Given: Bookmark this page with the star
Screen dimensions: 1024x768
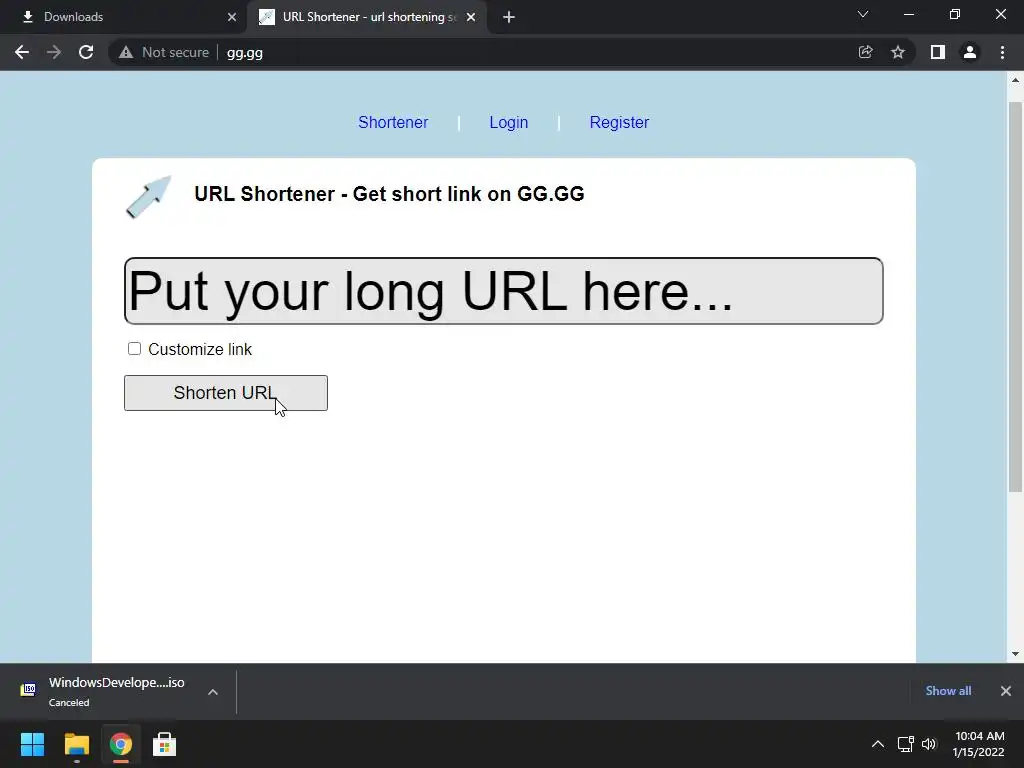Looking at the screenshot, I should click(x=898, y=52).
